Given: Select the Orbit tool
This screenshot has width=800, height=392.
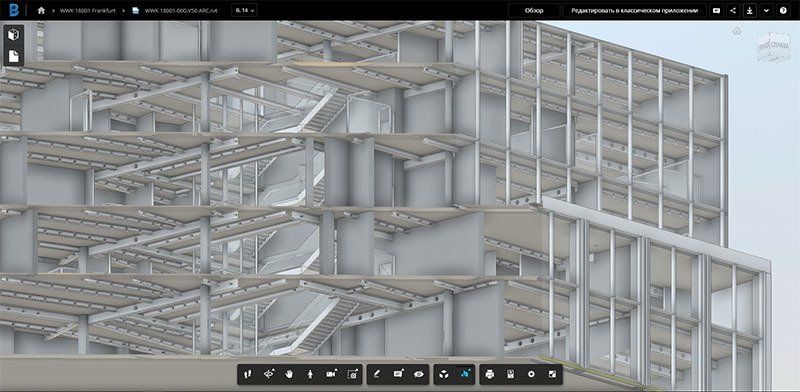Looking at the screenshot, I should (x=269, y=374).
